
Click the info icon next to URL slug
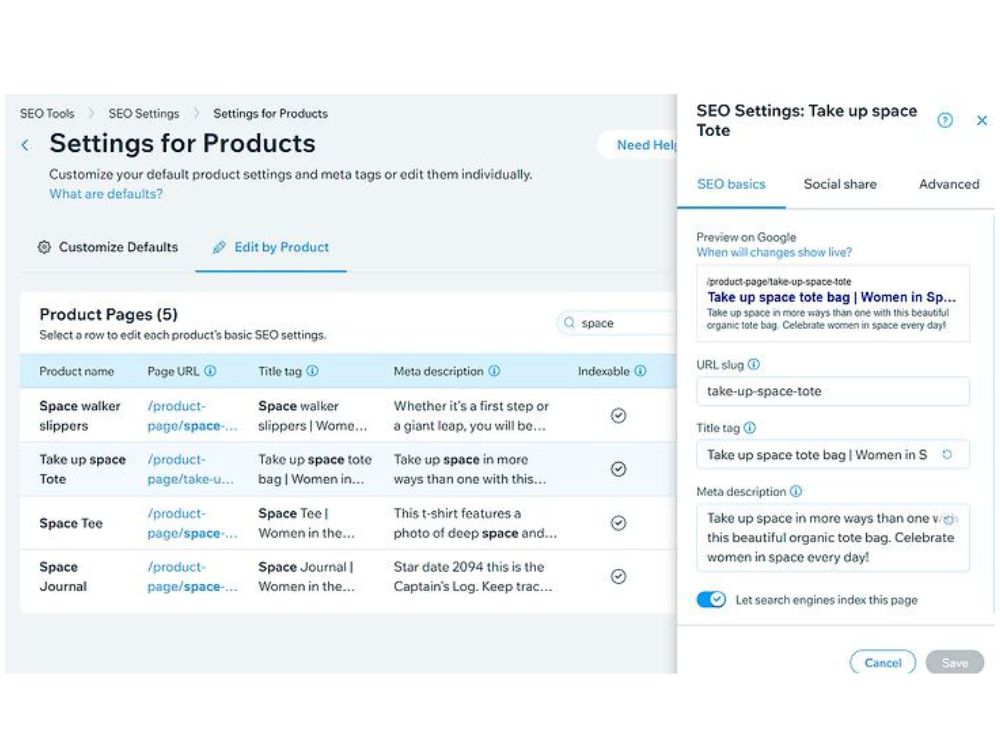point(754,364)
